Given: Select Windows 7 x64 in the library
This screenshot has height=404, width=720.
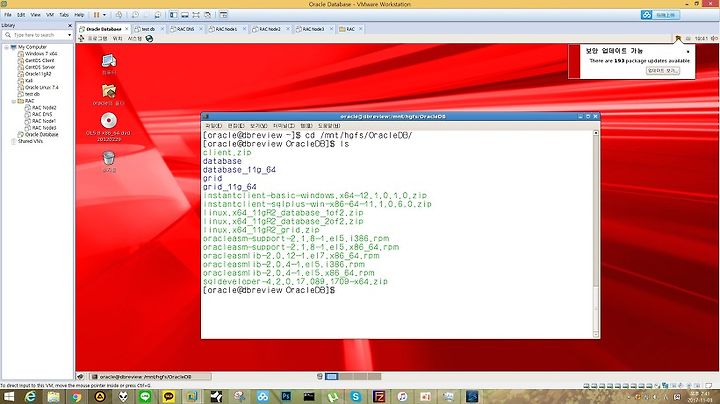Looking at the screenshot, I should tap(41, 54).
